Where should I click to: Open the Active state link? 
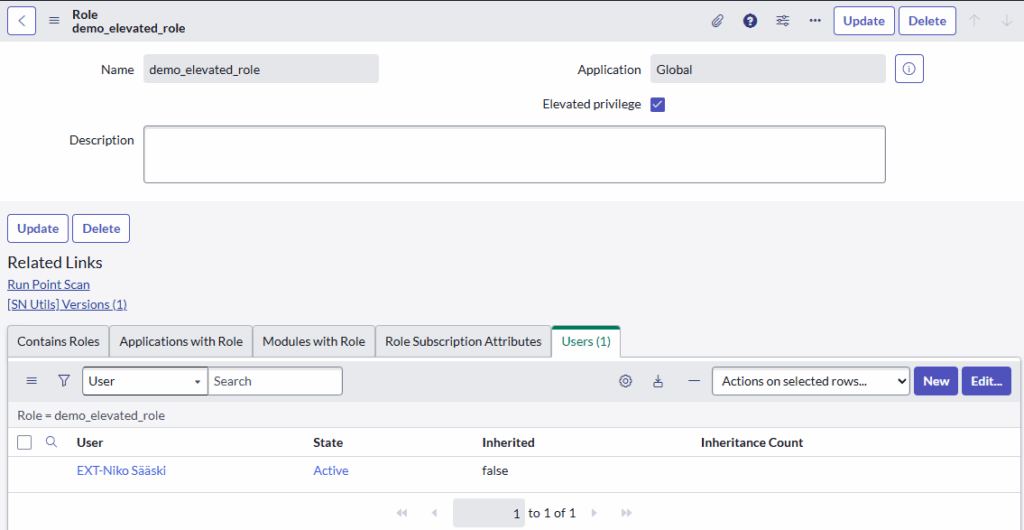(331, 470)
